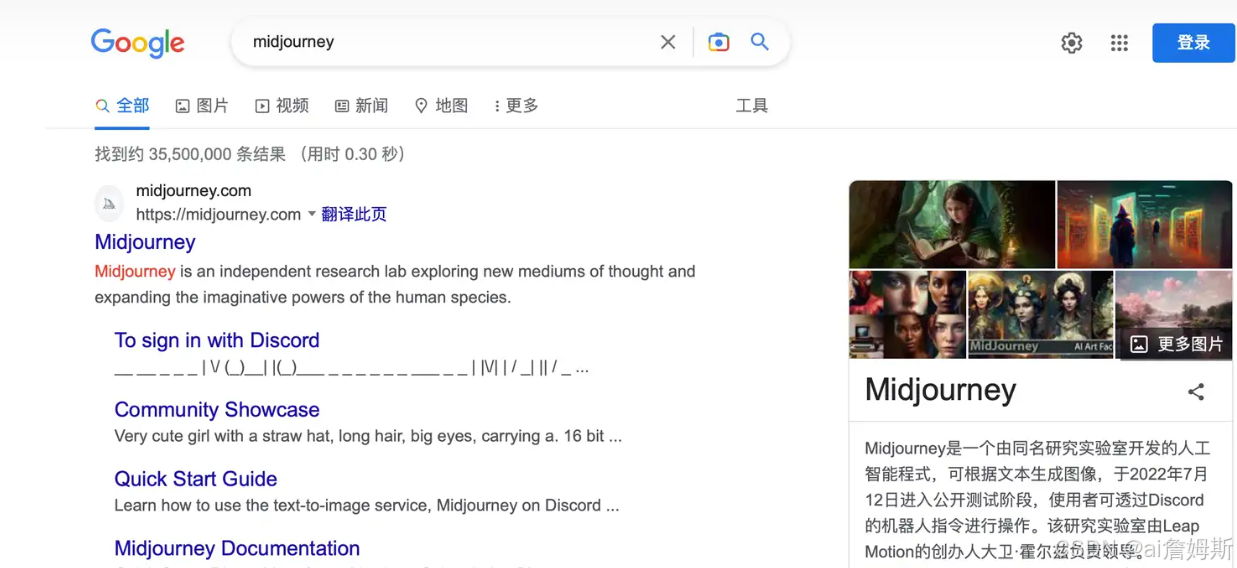The width and height of the screenshot is (1237, 568).
Task: Click the blue 登录 sign-in button
Action: (x=1193, y=43)
